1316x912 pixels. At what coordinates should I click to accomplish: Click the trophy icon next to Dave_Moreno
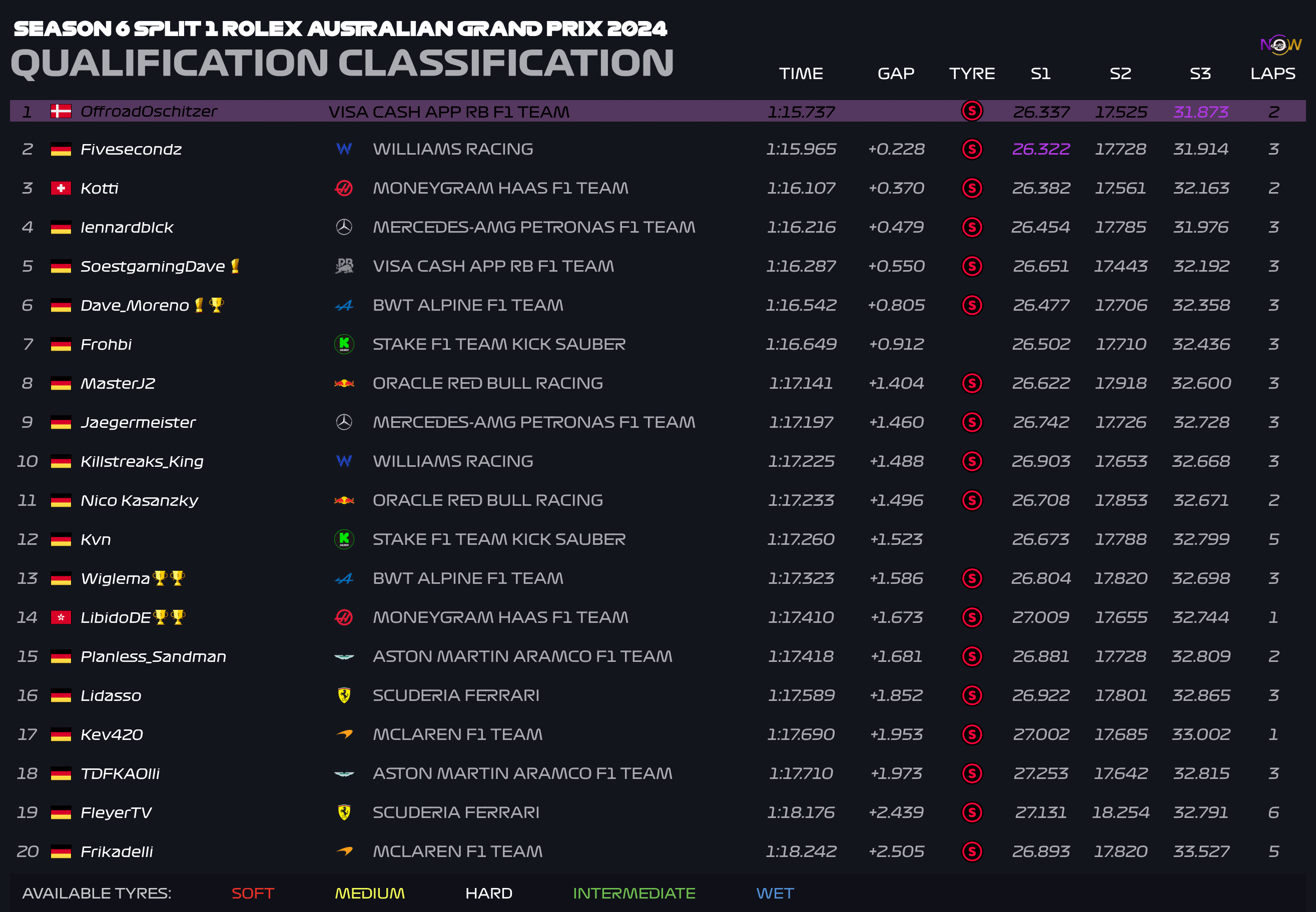click(x=216, y=305)
